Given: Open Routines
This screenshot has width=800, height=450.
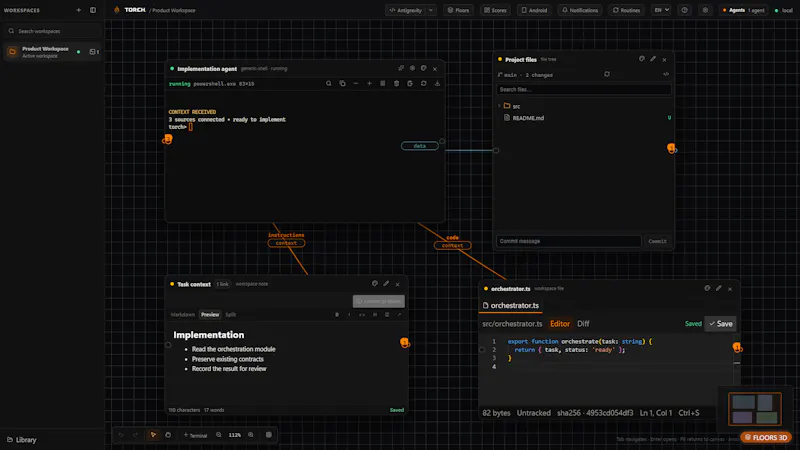Looking at the screenshot, I should [x=627, y=10].
